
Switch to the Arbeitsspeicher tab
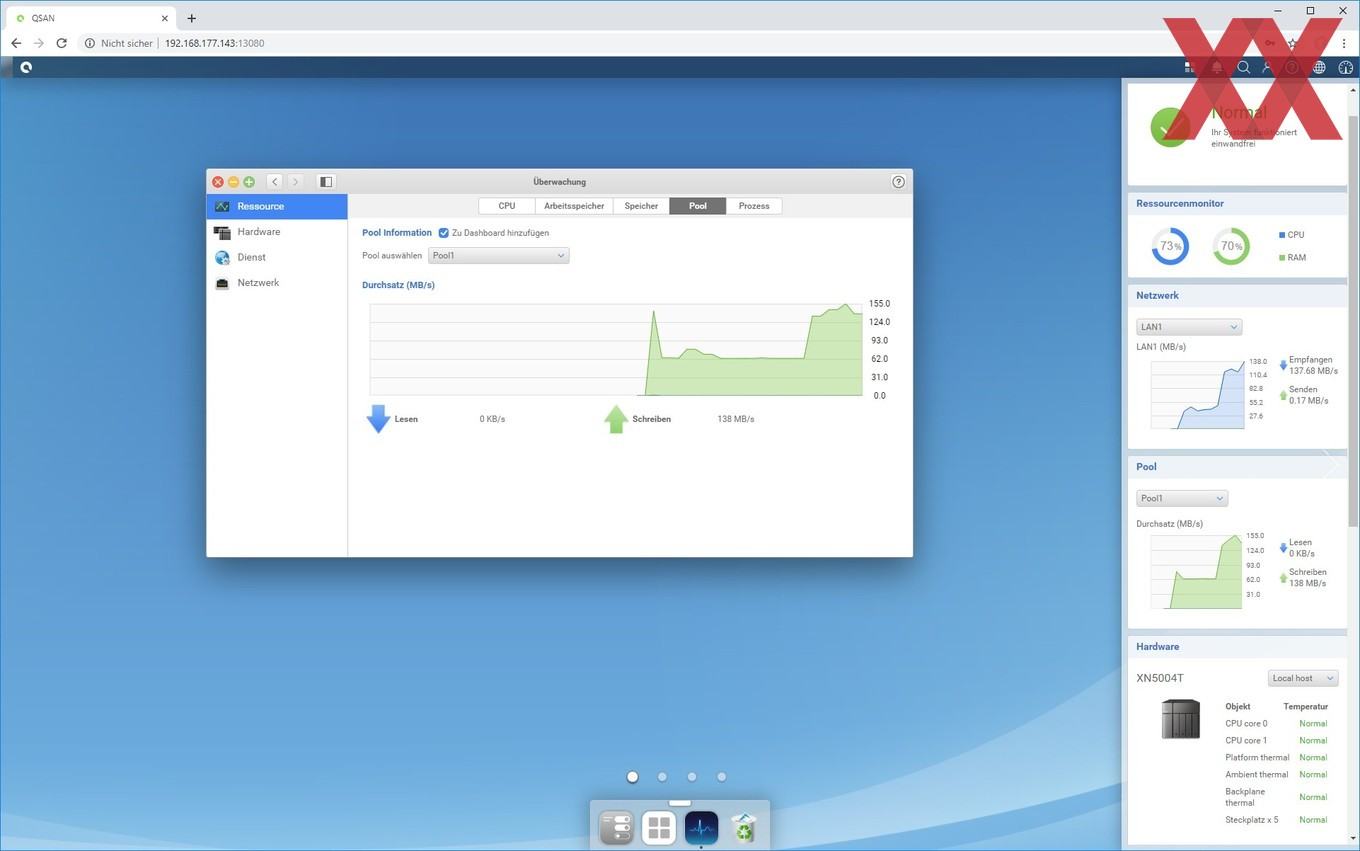[x=574, y=206]
